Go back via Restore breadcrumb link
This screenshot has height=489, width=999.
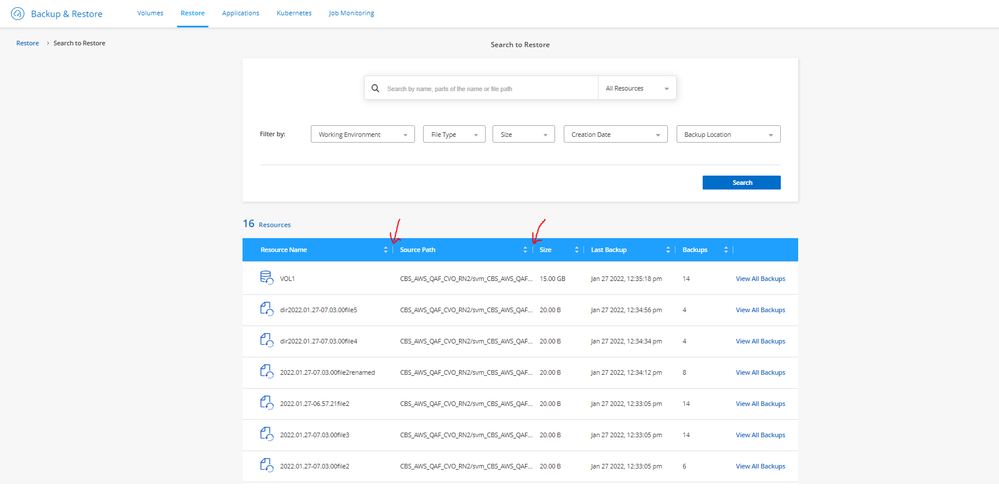(x=28, y=43)
